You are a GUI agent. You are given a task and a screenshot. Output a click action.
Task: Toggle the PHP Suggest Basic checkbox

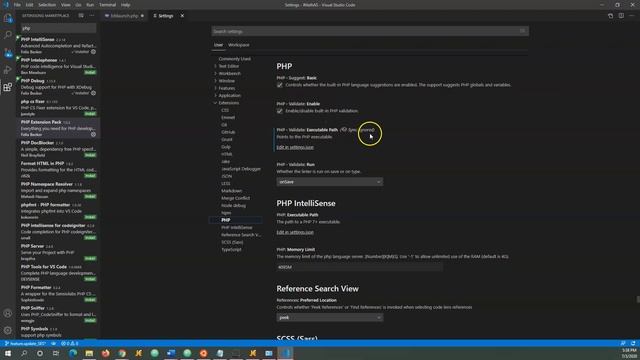[x=280, y=85]
